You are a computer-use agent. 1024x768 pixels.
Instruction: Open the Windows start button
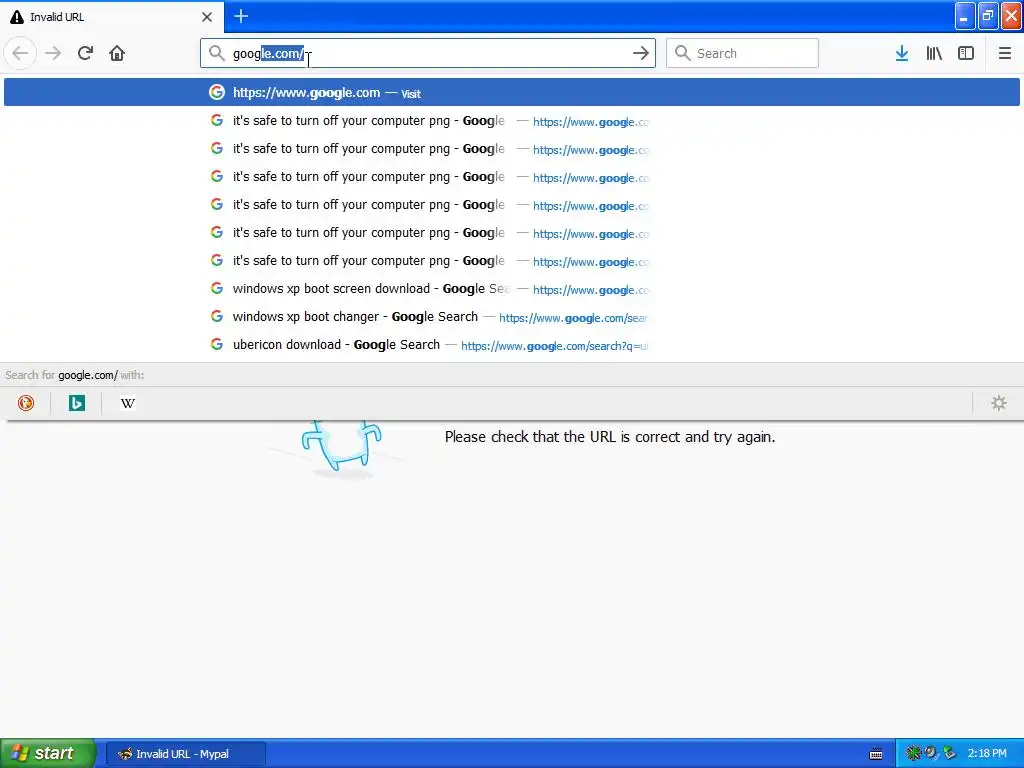pyautogui.click(x=48, y=754)
